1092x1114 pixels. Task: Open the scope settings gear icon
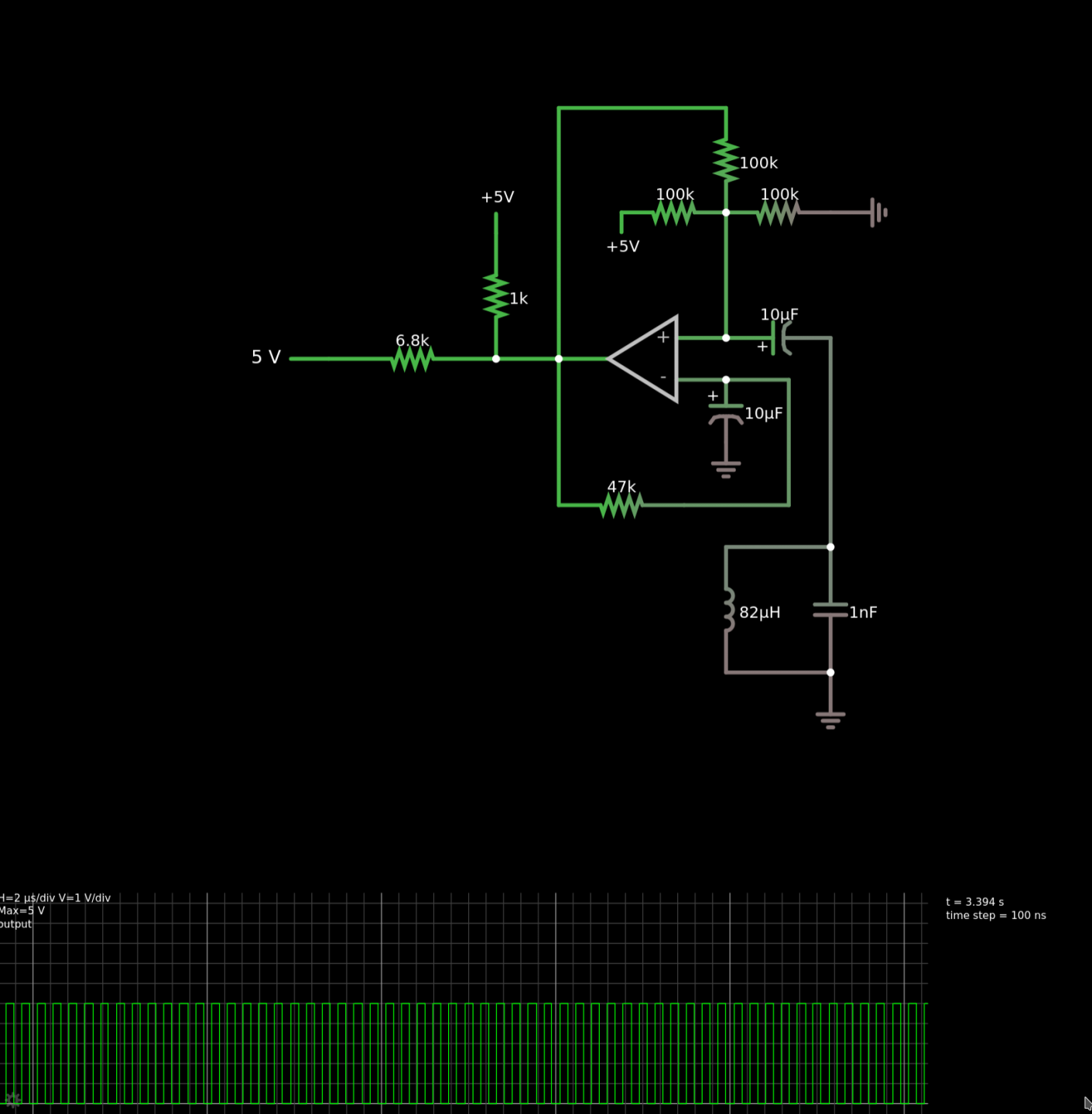pyautogui.click(x=12, y=1099)
